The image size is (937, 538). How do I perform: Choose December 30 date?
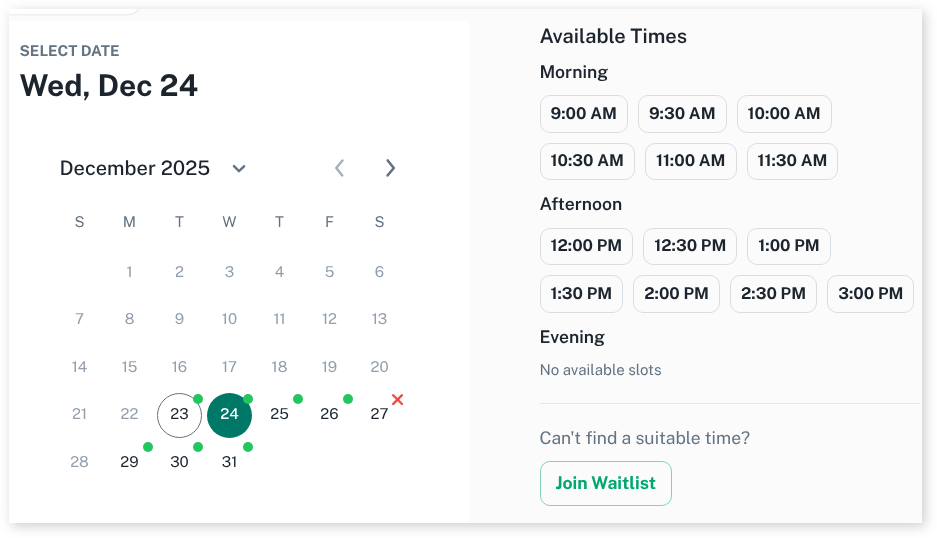pyautogui.click(x=179, y=462)
